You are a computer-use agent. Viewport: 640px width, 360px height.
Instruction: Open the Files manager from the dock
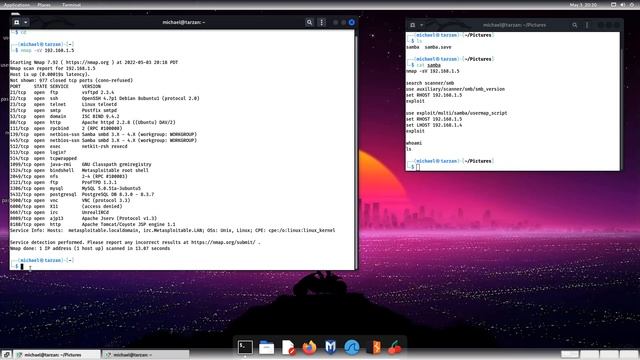pos(266,347)
